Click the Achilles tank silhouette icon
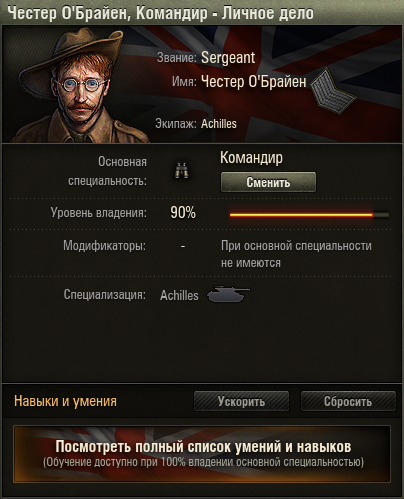 click(228, 294)
